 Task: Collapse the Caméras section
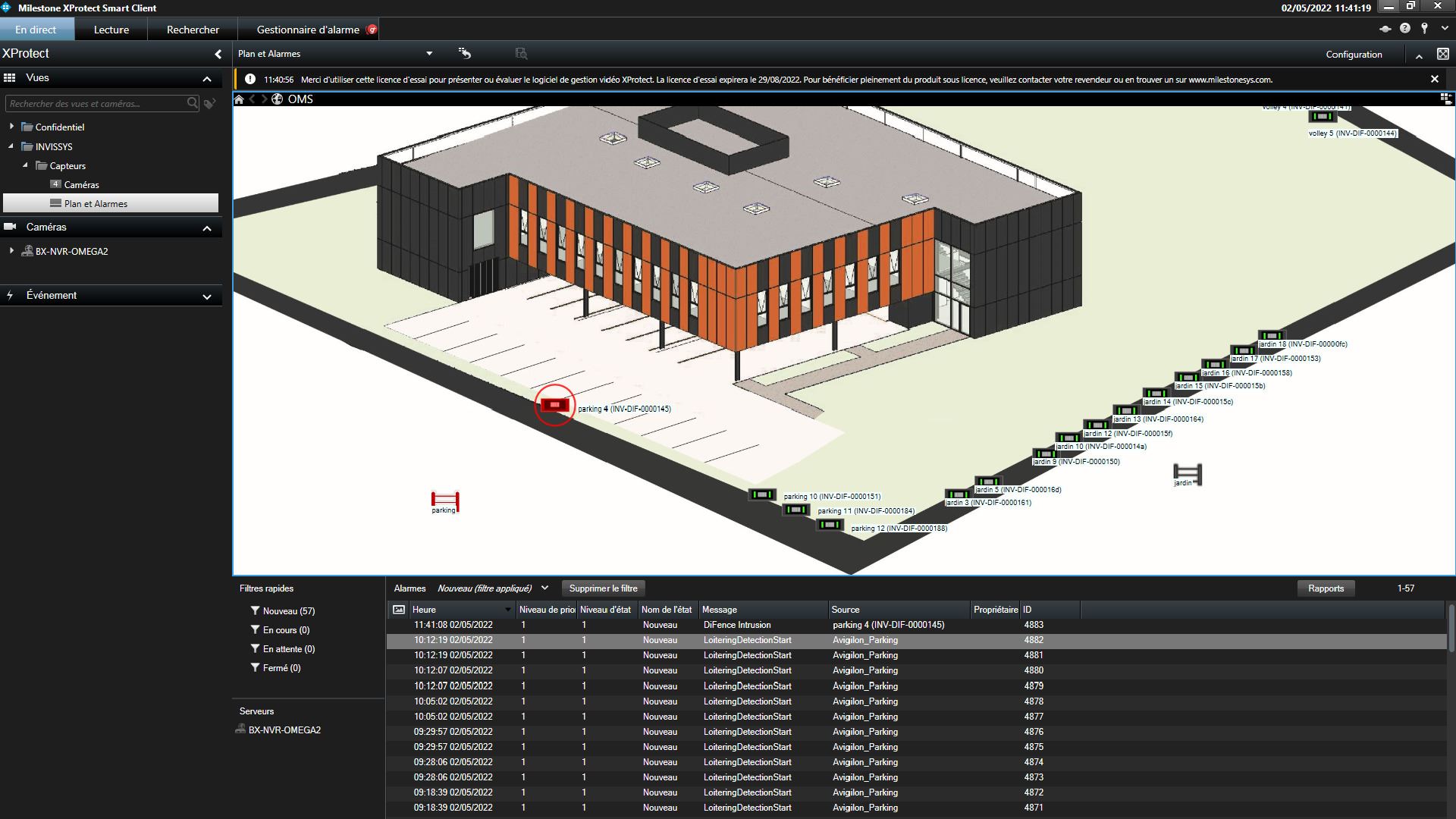(207, 228)
